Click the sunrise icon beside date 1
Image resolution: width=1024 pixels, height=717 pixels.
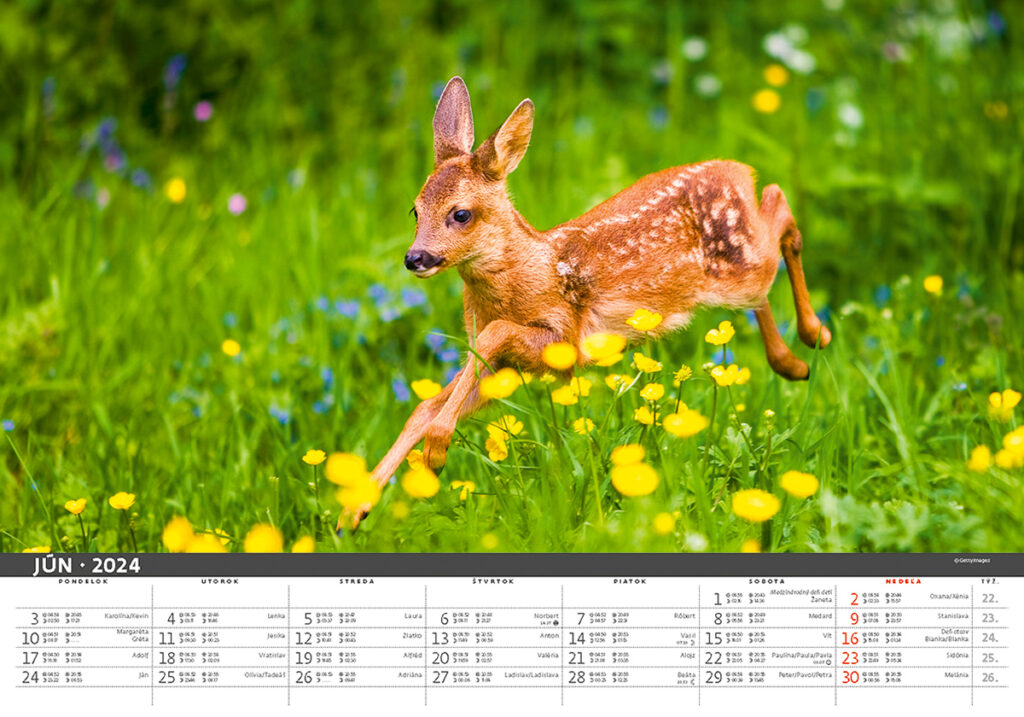(x=727, y=594)
